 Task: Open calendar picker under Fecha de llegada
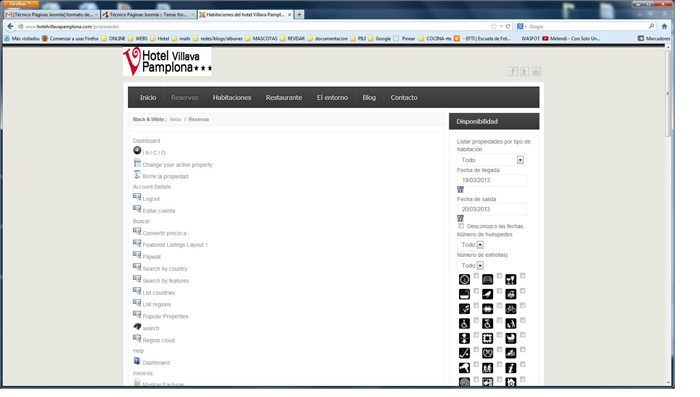coord(460,189)
